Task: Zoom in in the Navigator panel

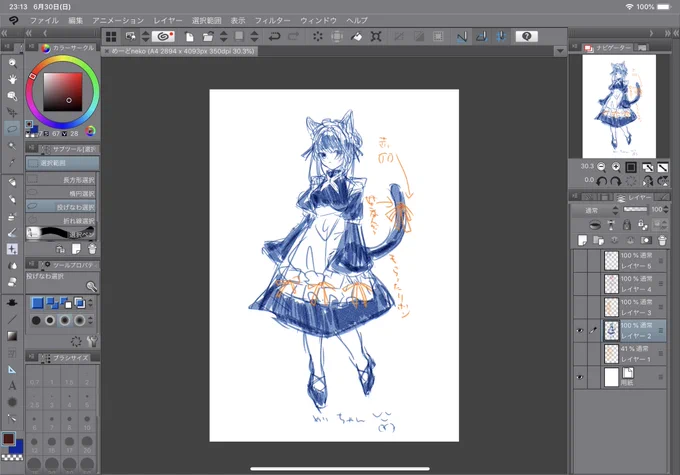Action: [616, 167]
